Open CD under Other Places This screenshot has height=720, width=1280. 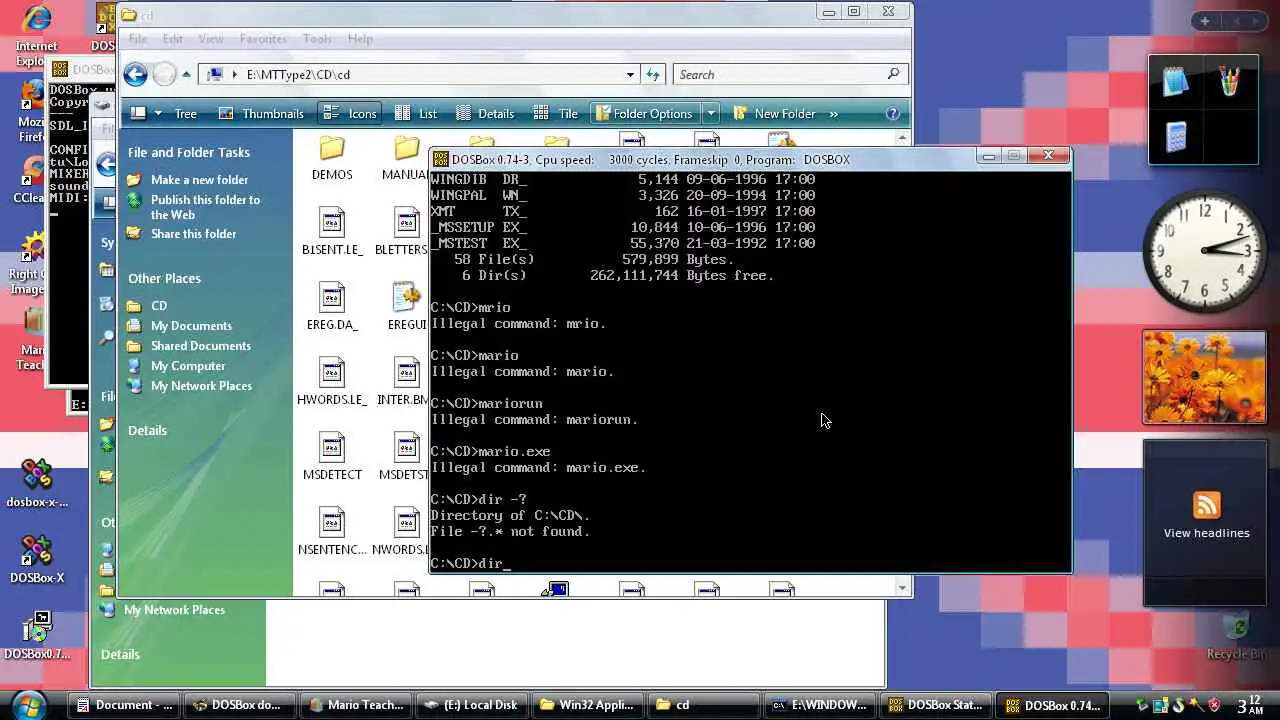(x=159, y=305)
